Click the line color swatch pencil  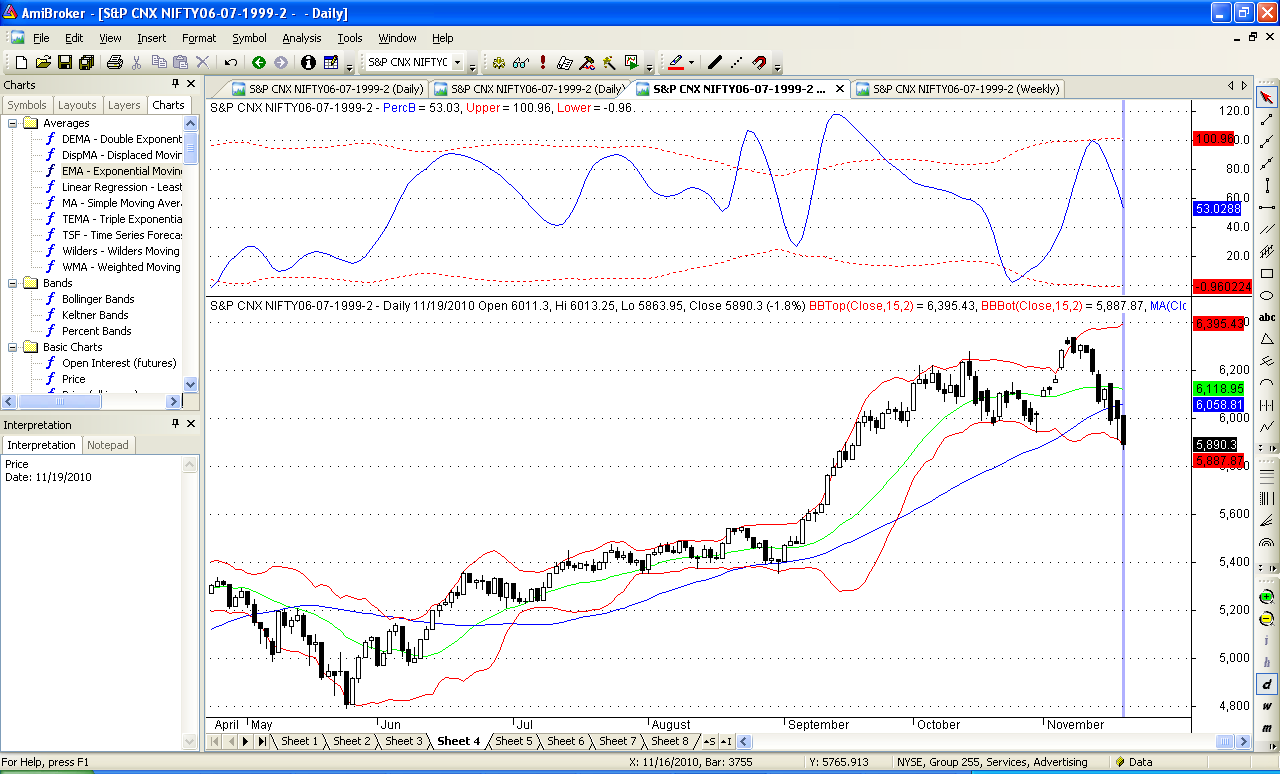click(675, 62)
